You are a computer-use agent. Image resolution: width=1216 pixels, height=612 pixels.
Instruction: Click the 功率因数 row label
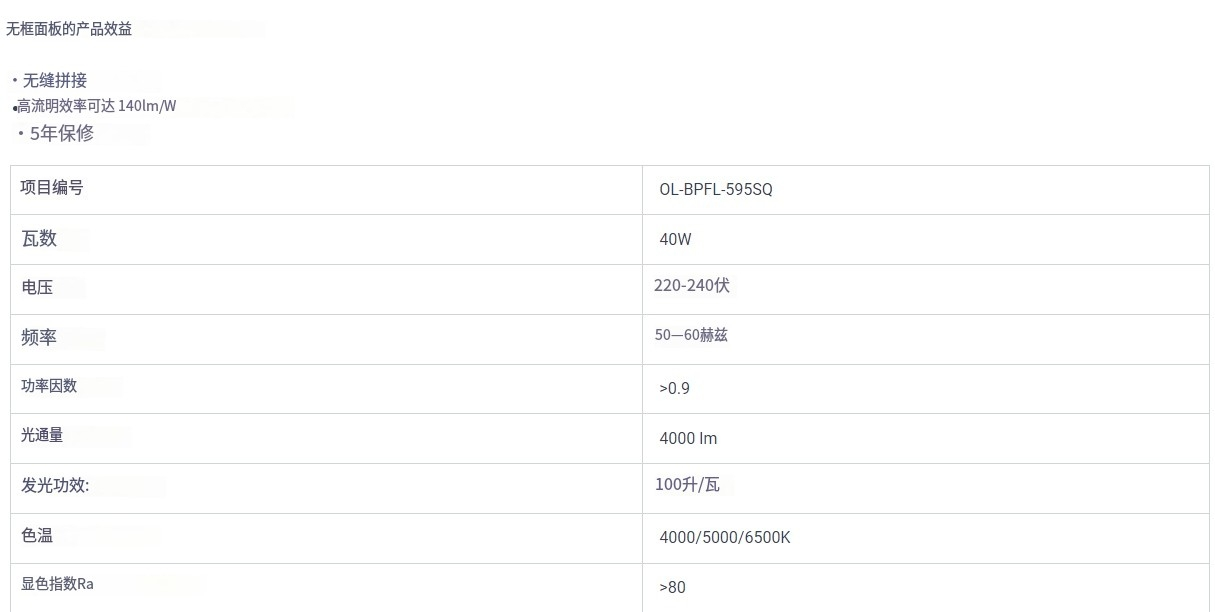tap(49, 385)
